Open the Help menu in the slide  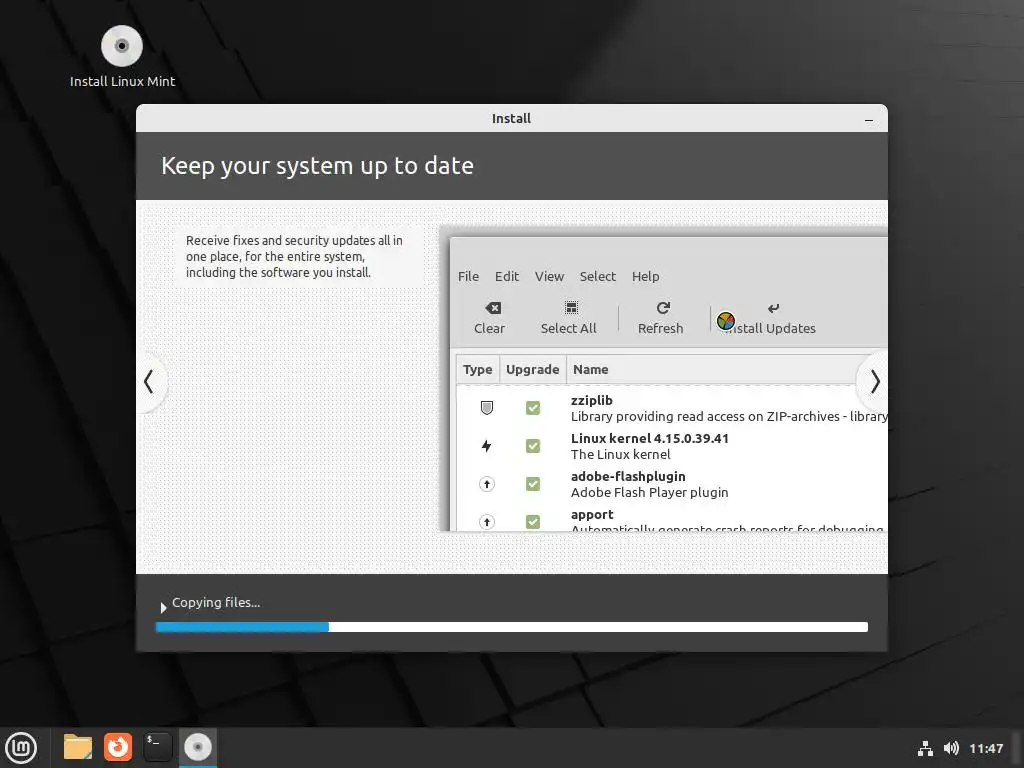(645, 277)
